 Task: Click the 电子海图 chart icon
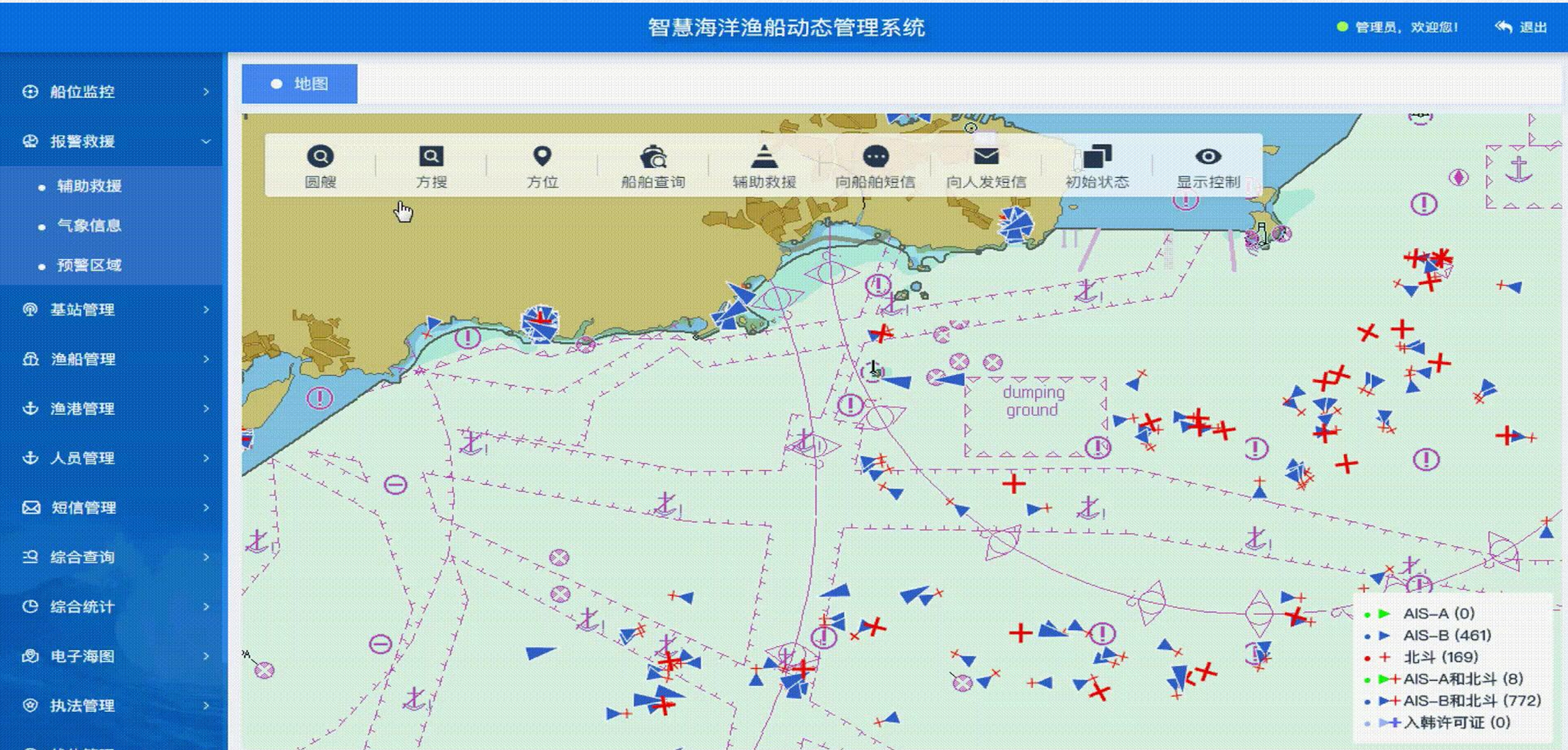click(x=30, y=656)
